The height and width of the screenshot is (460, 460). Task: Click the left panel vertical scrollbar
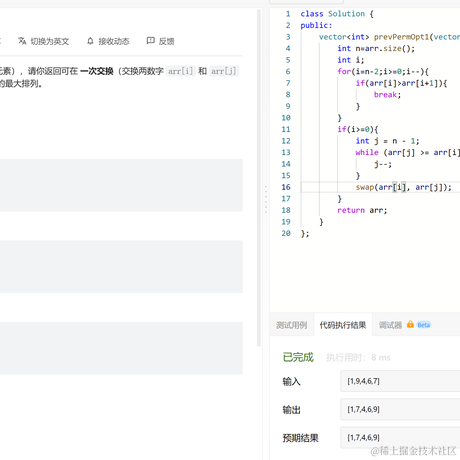(x=259, y=178)
